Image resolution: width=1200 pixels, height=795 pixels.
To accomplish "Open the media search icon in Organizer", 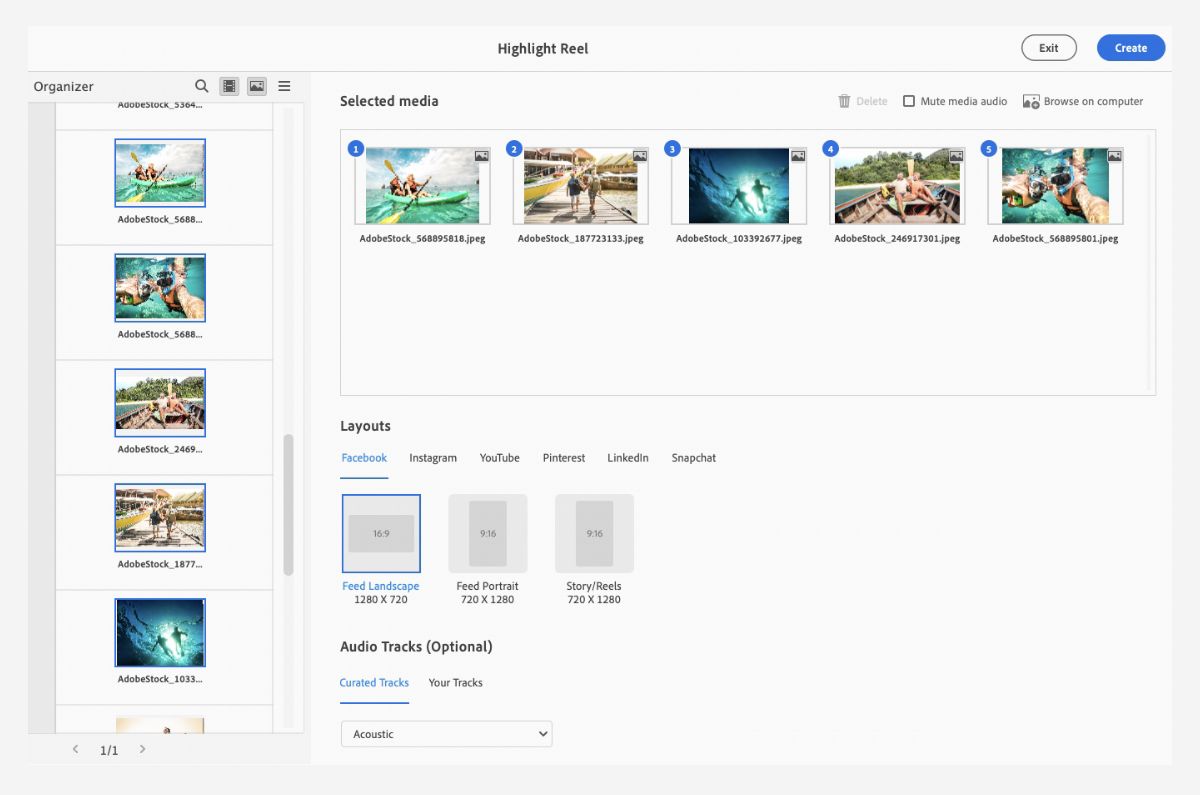I will pos(201,86).
